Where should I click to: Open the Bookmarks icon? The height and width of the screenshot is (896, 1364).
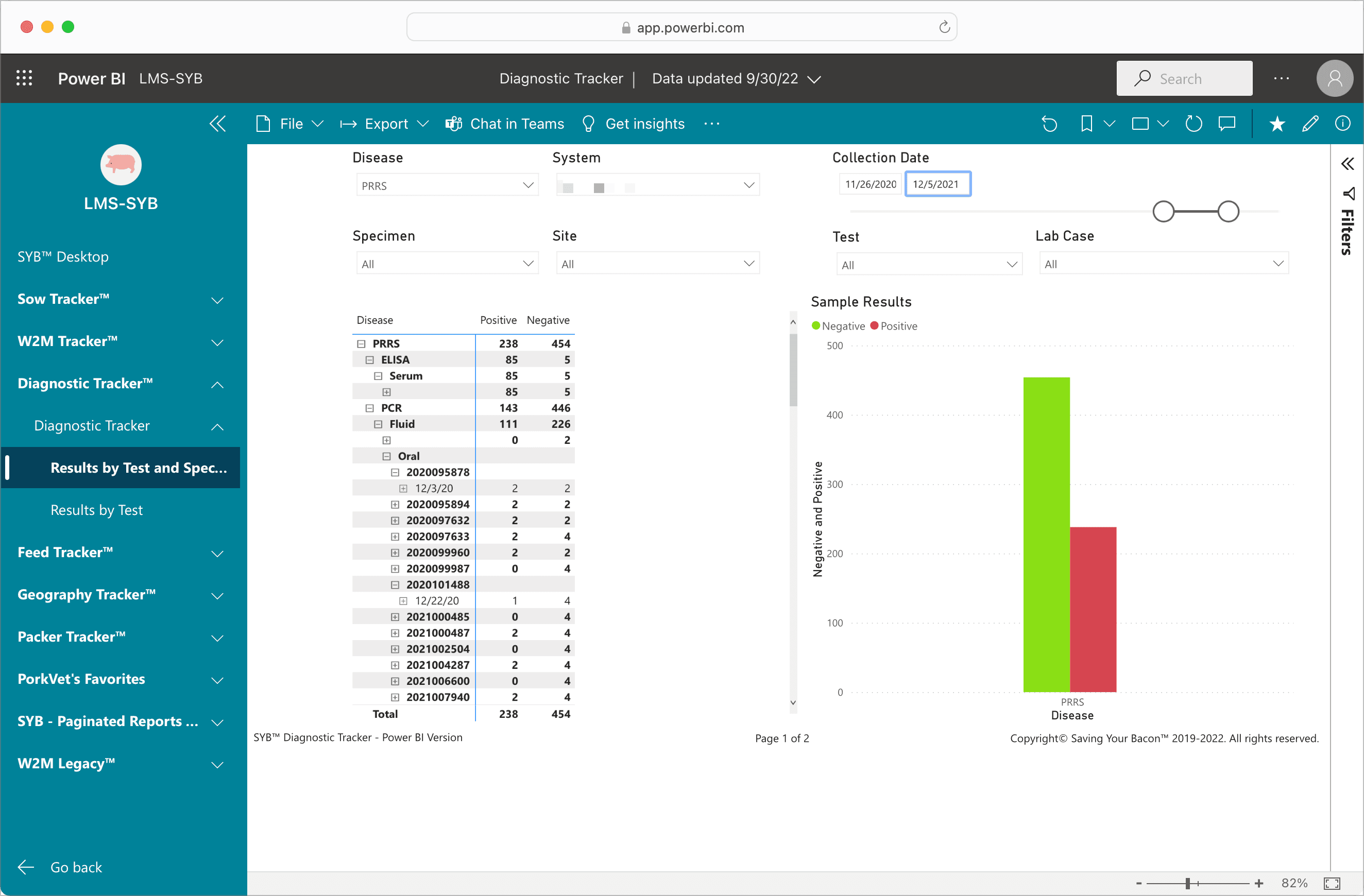point(1086,124)
